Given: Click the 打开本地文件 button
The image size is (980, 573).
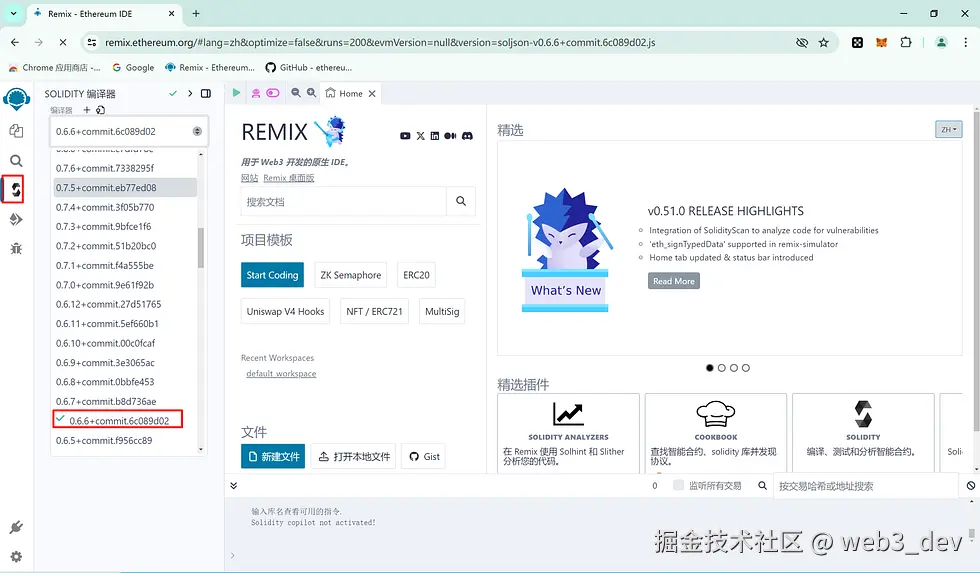Looking at the screenshot, I should 353,457.
